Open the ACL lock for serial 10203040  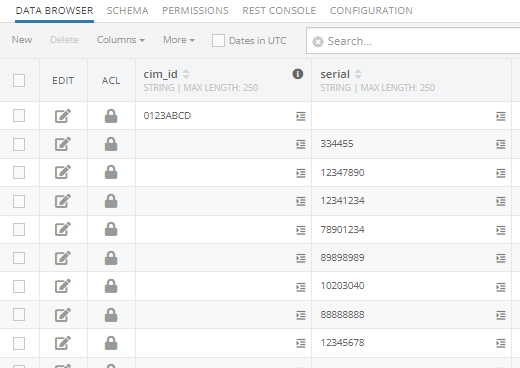point(111,286)
